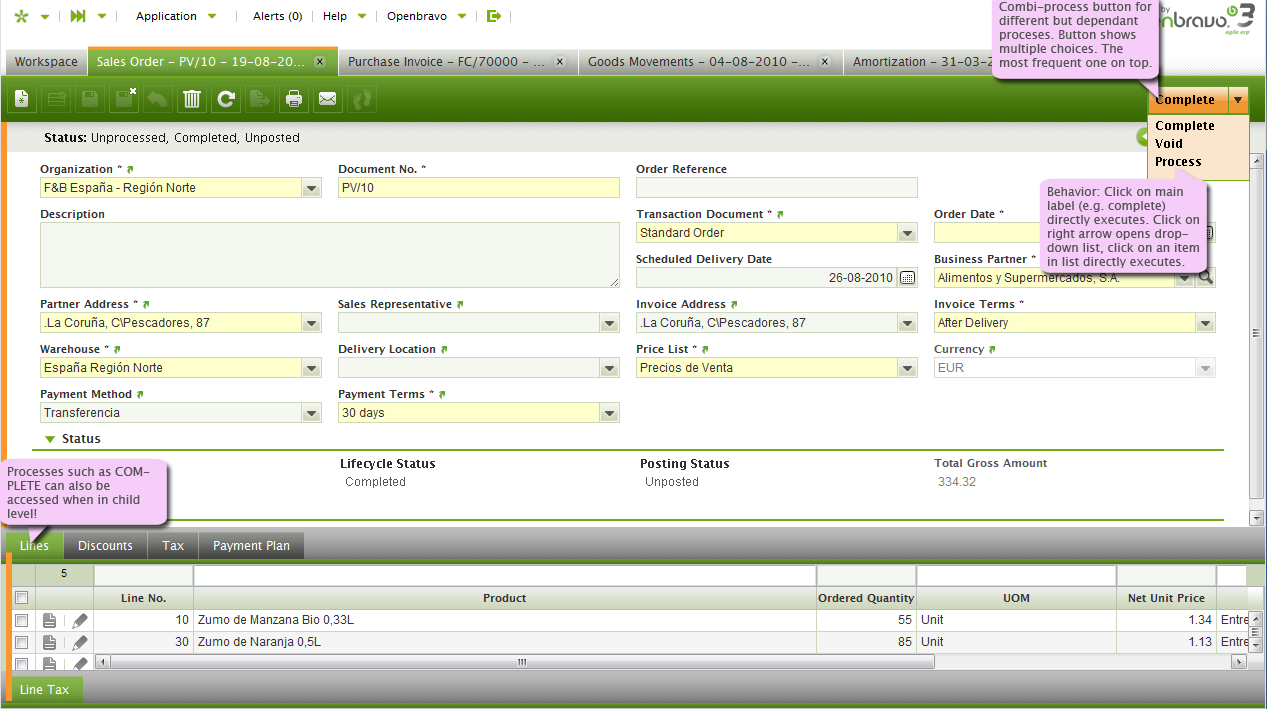Click the new document toolbar icon

pyautogui.click(x=22, y=99)
